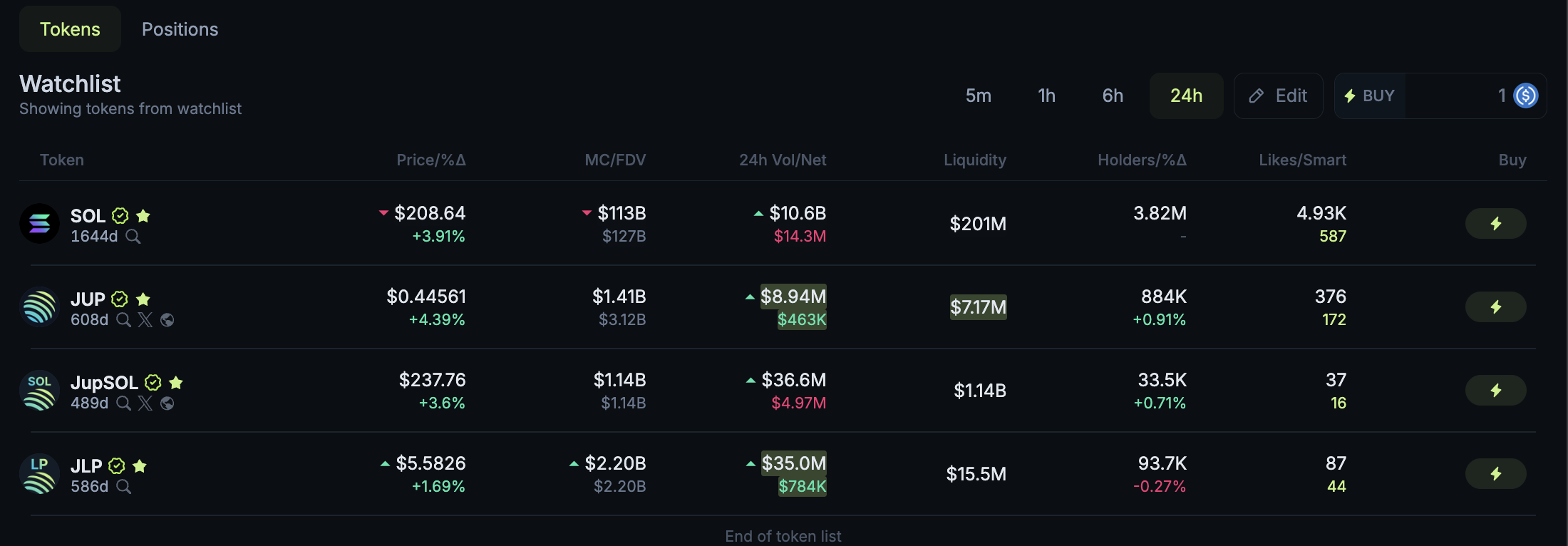Click the quick-buy amount input field

[x=1454, y=96]
